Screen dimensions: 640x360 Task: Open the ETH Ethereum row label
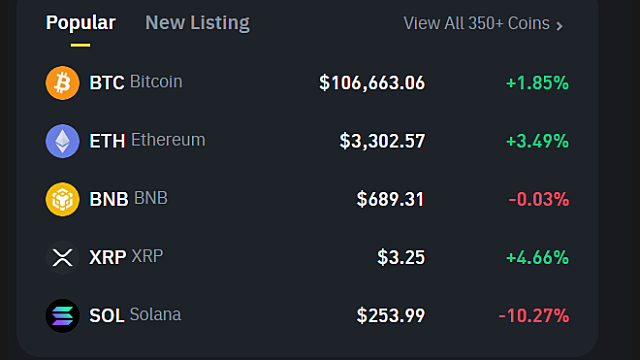tap(147, 140)
